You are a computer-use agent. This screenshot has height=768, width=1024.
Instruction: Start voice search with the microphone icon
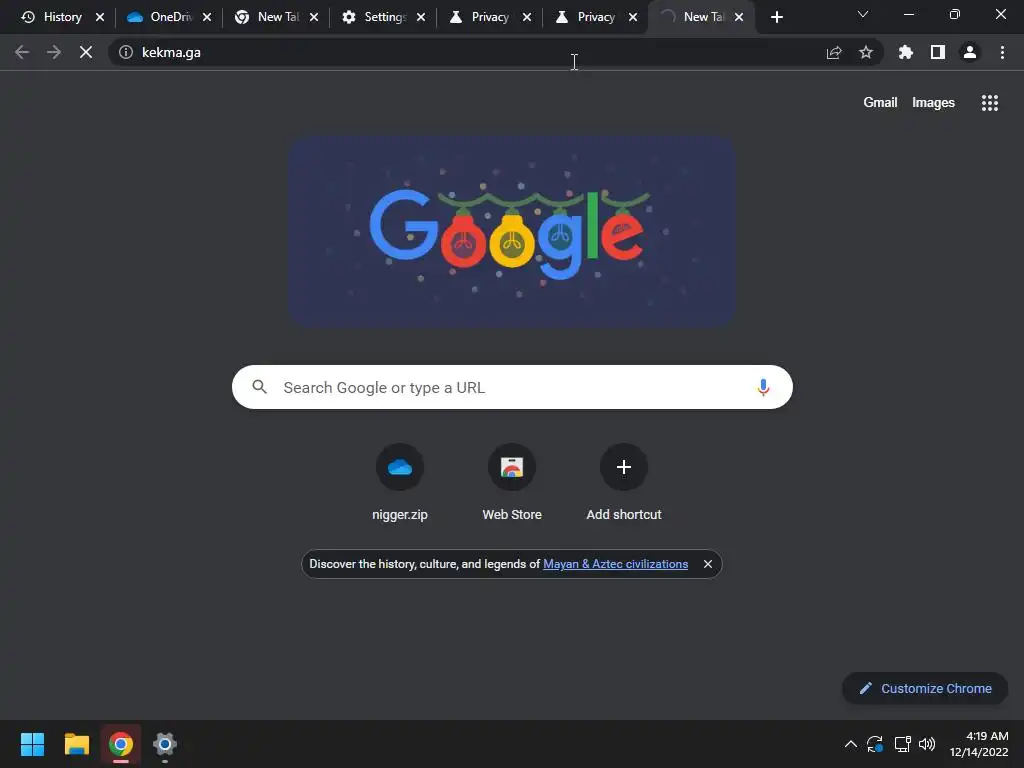coord(763,387)
